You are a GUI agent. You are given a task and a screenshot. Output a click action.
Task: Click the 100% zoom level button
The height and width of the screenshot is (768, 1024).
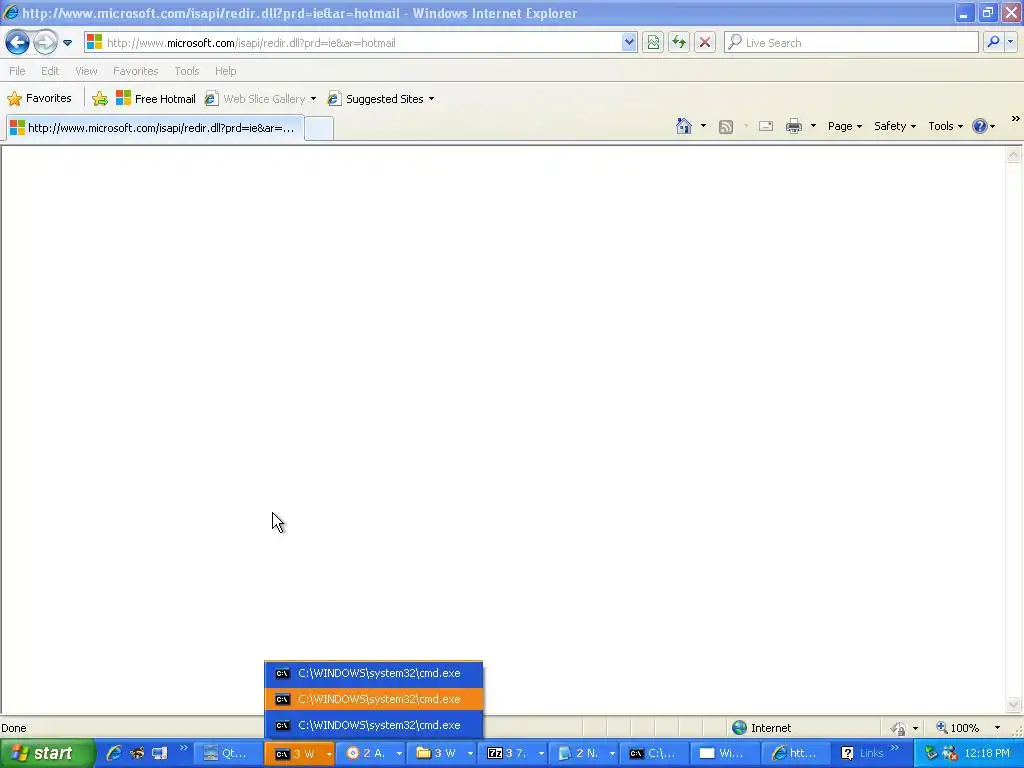tap(957, 728)
